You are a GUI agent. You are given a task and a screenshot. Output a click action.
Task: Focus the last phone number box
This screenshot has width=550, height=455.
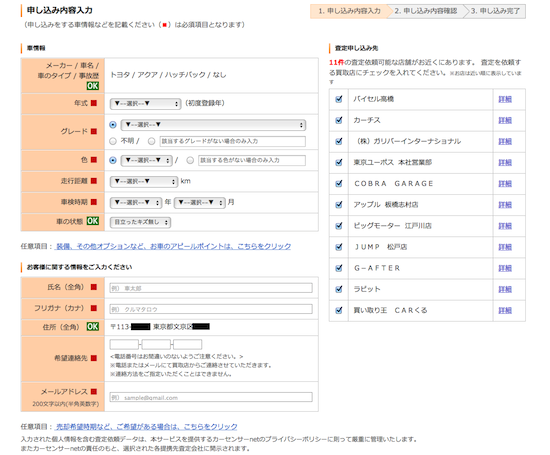pos(188,344)
